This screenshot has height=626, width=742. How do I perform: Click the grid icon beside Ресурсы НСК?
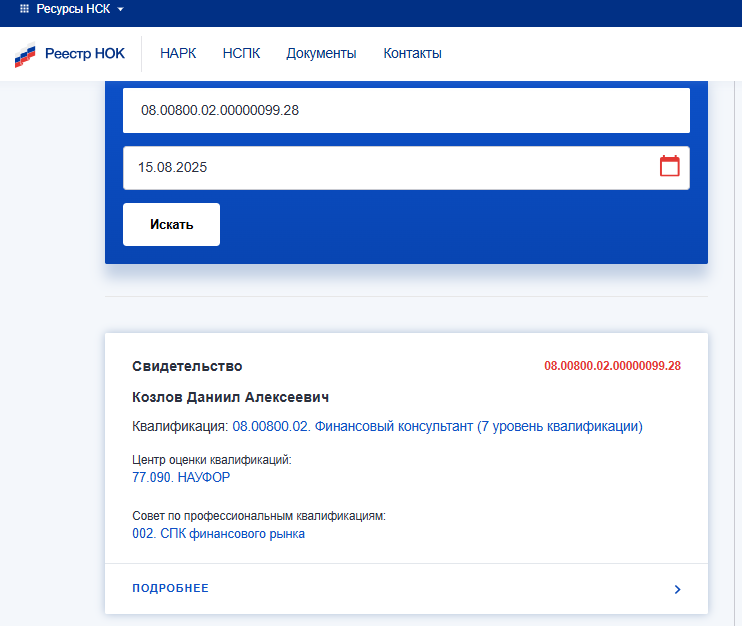click(25, 9)
